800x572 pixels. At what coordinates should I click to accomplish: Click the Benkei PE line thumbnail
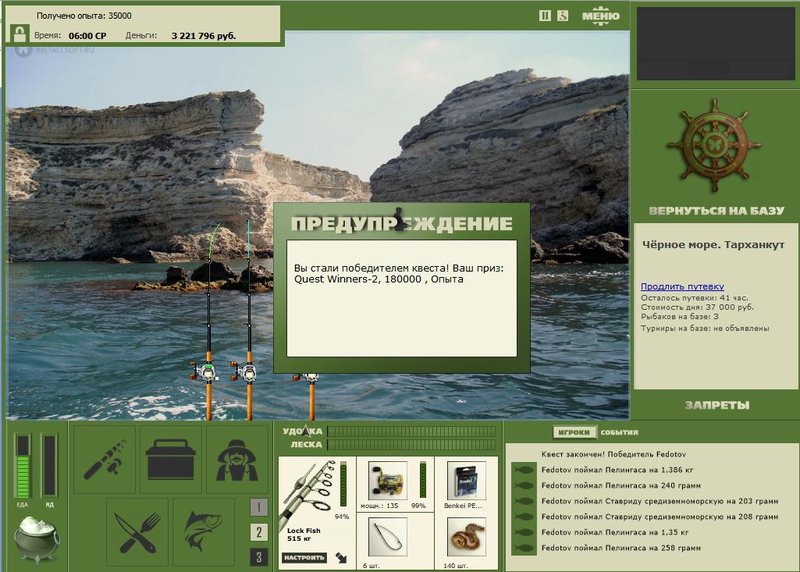pos(466,480)
